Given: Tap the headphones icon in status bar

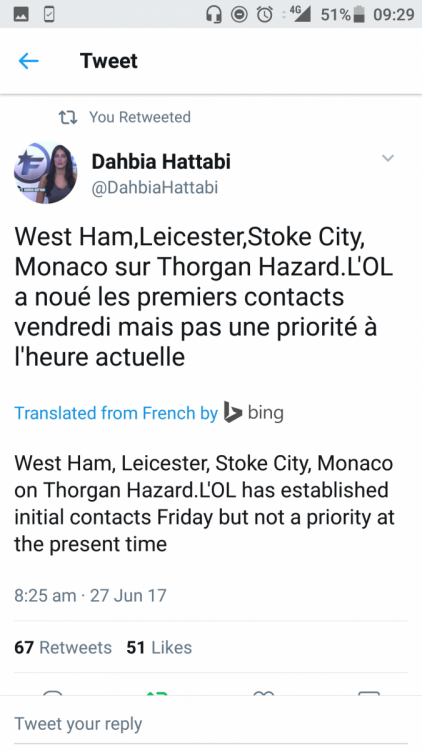Looking at the screenshot, I should tap(213, 15).
